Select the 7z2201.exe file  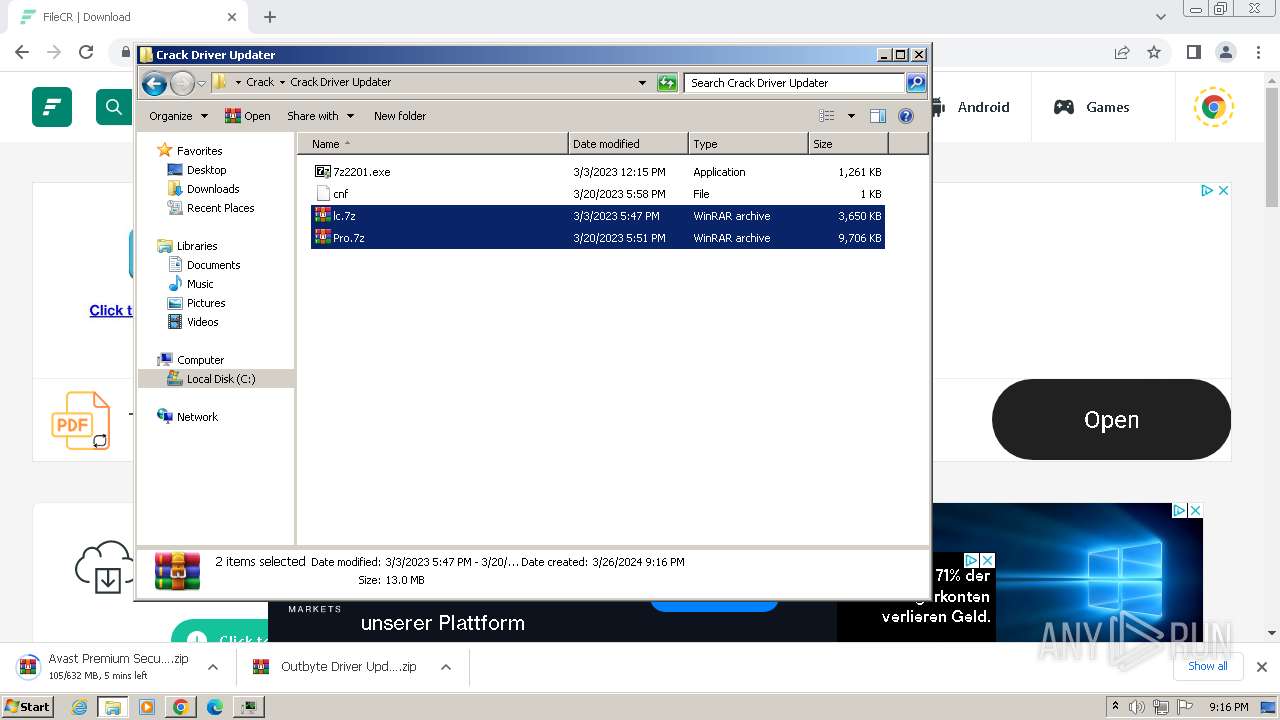[598, 172]
